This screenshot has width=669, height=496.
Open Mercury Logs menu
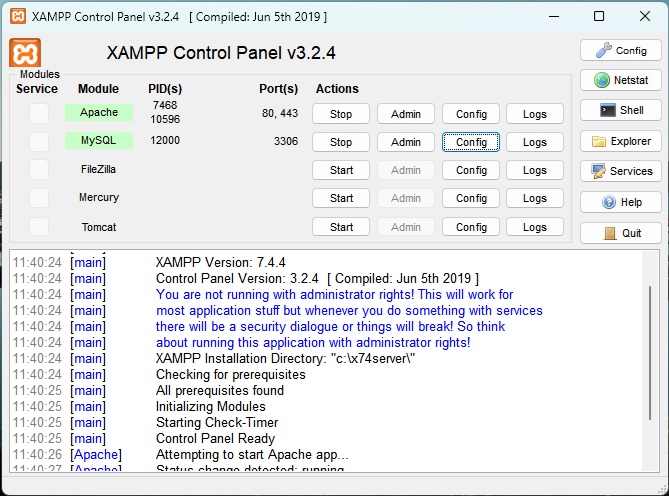[535, 198]
